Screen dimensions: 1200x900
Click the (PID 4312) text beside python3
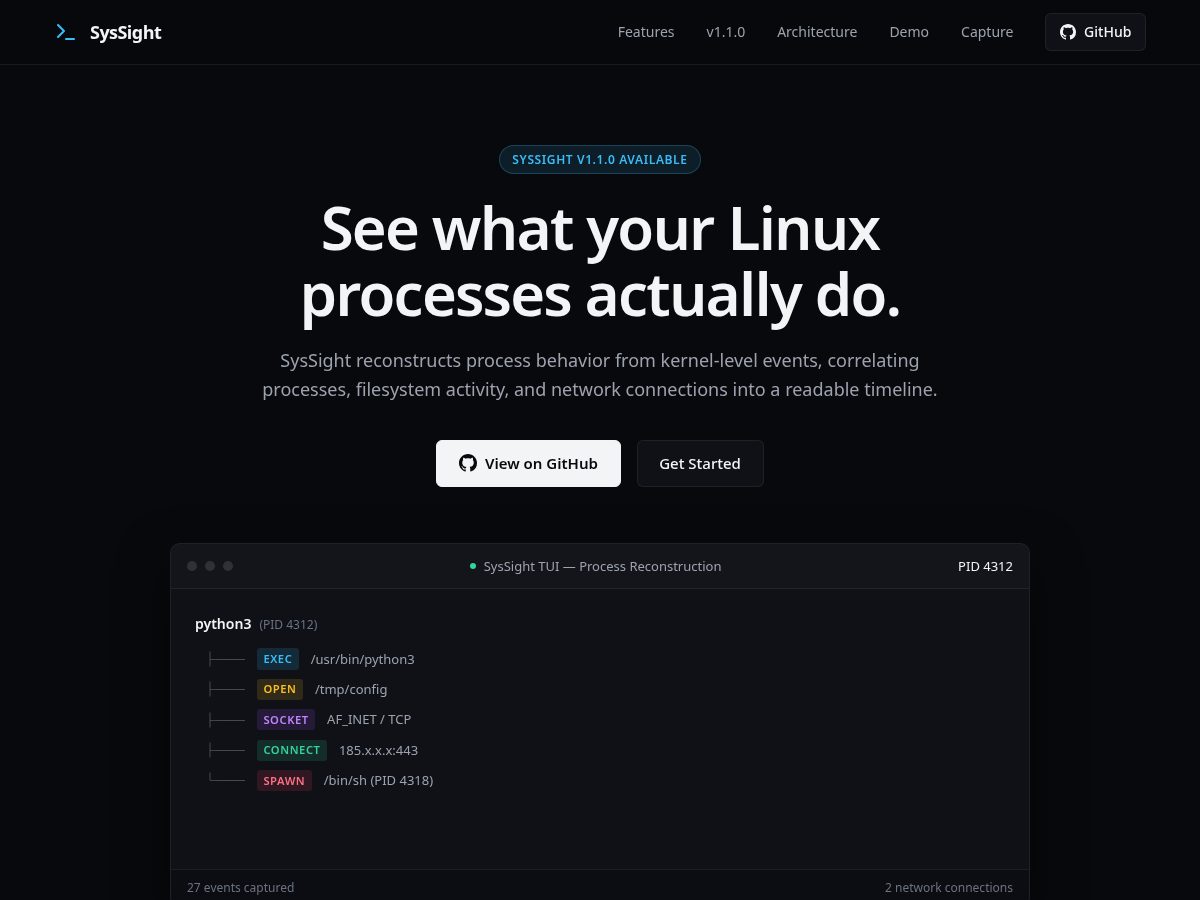click(288, 624)
